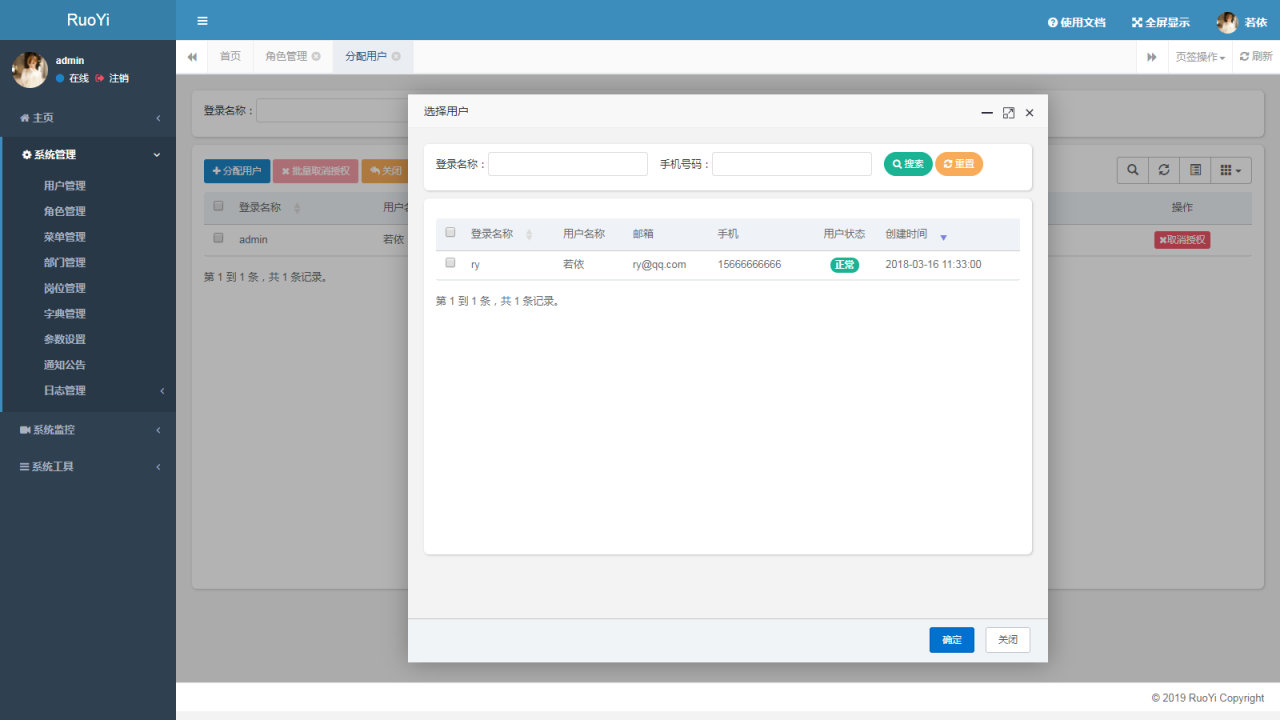This screenshot has width=1280, height=720.
Task: Click the table refresh icon
Action: click(1164, 170)
